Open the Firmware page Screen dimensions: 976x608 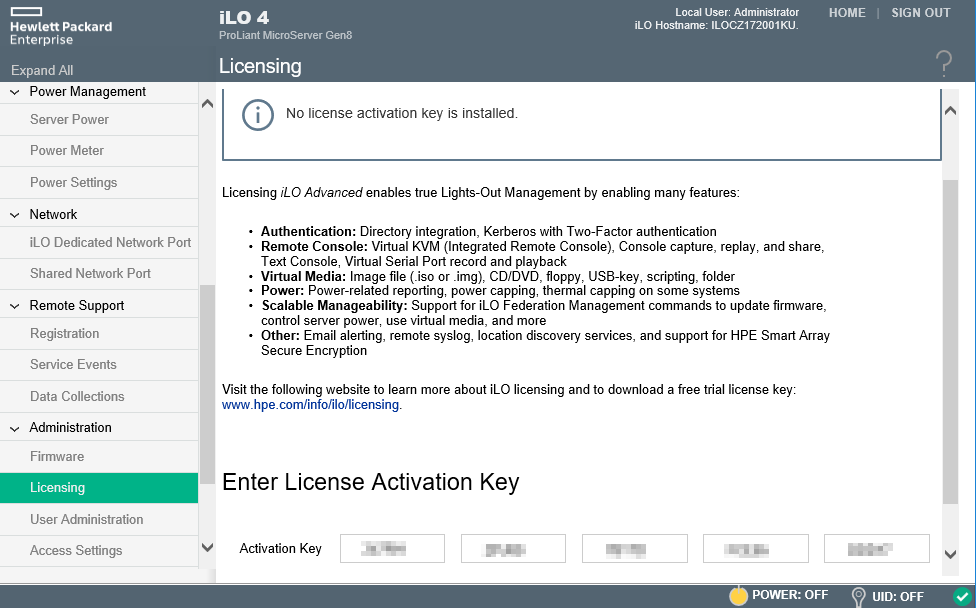99,457
